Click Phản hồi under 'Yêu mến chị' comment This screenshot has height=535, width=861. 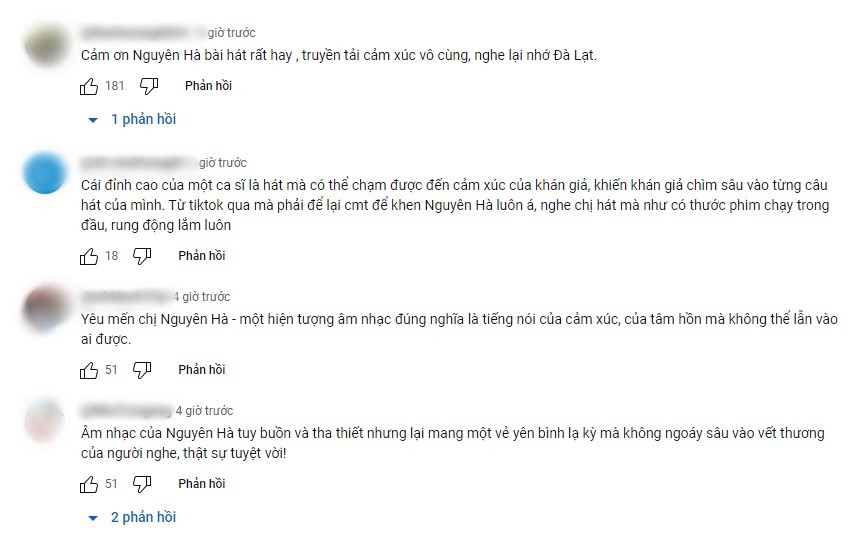pyautogui.click(x=202, y=370)
